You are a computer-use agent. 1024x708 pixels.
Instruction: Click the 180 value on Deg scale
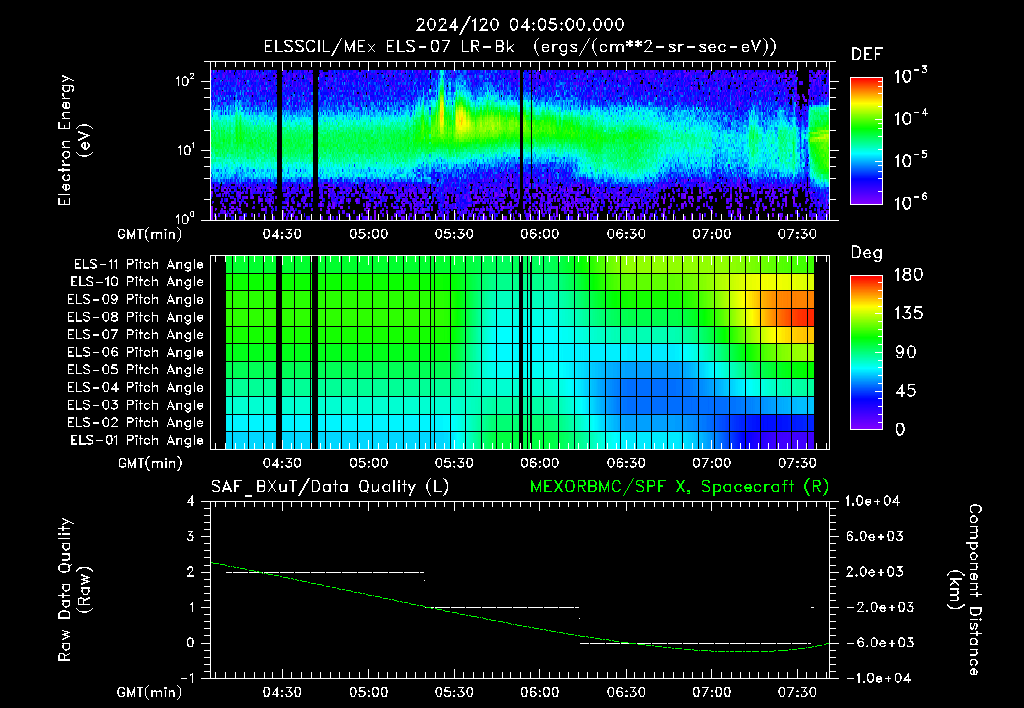click(908, 275)
